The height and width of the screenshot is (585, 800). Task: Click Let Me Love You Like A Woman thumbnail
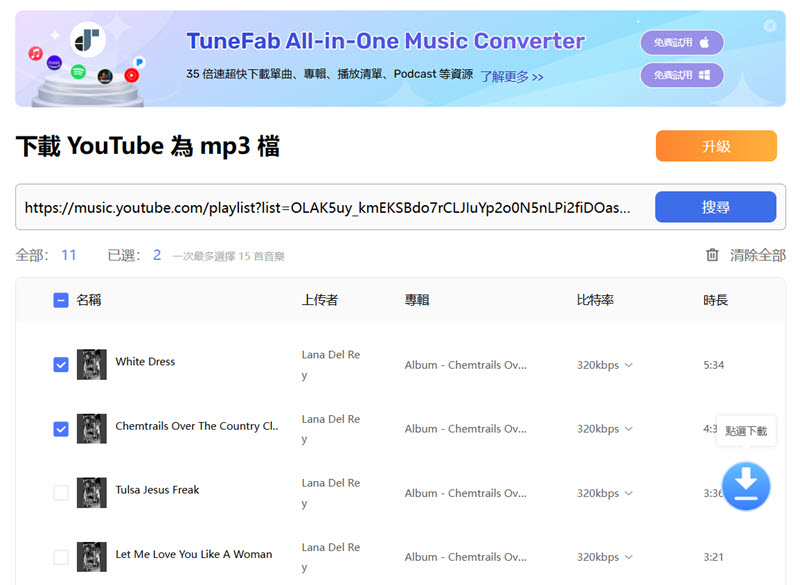(92, 557)
